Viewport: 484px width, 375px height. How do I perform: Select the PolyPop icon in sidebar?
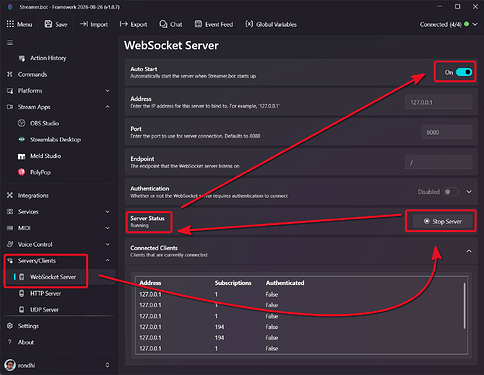click(21, 172)
